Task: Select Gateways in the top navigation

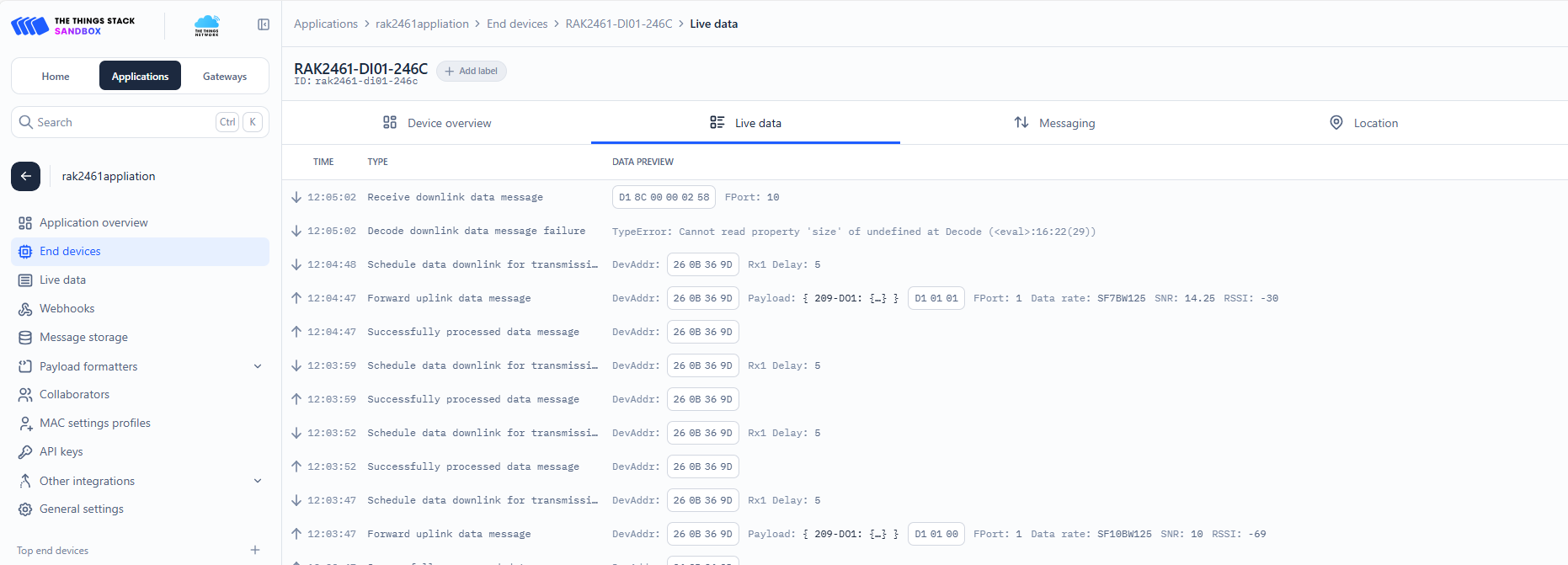Action: [225, 76]
